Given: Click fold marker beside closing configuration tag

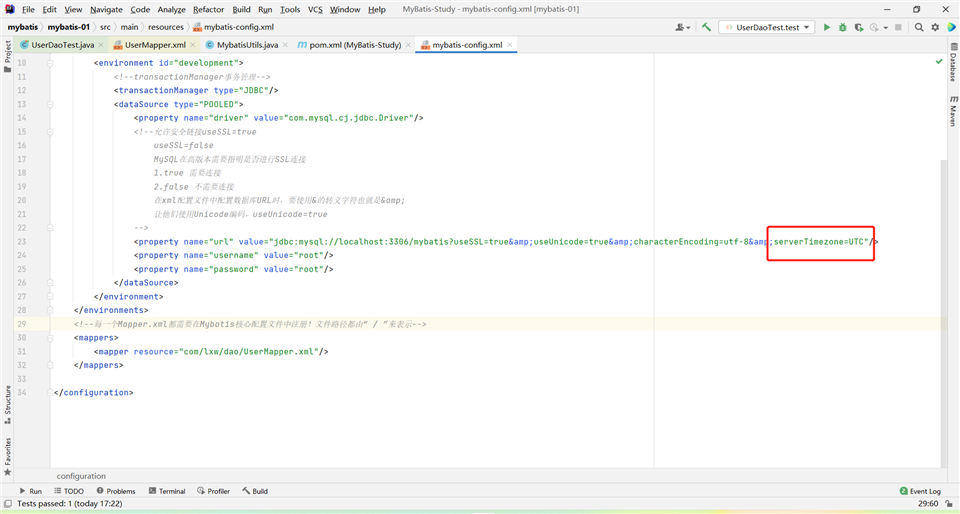Looking at the screenshot, I should coord(50,393).
